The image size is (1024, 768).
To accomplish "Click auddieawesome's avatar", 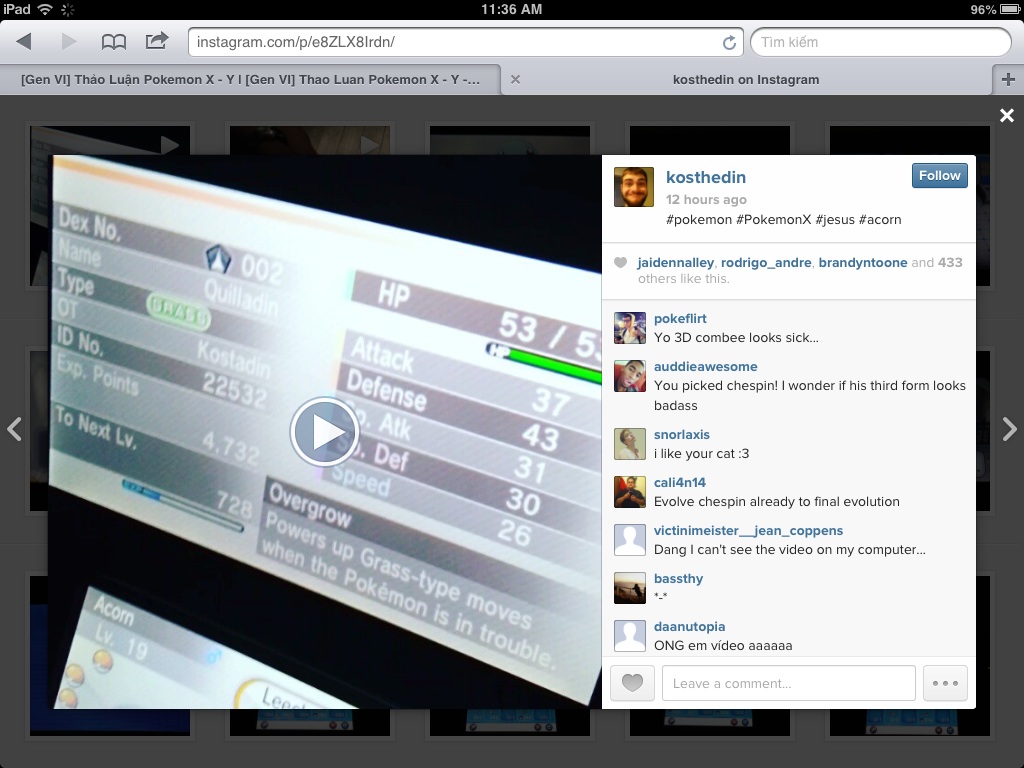I will point(630,376).
